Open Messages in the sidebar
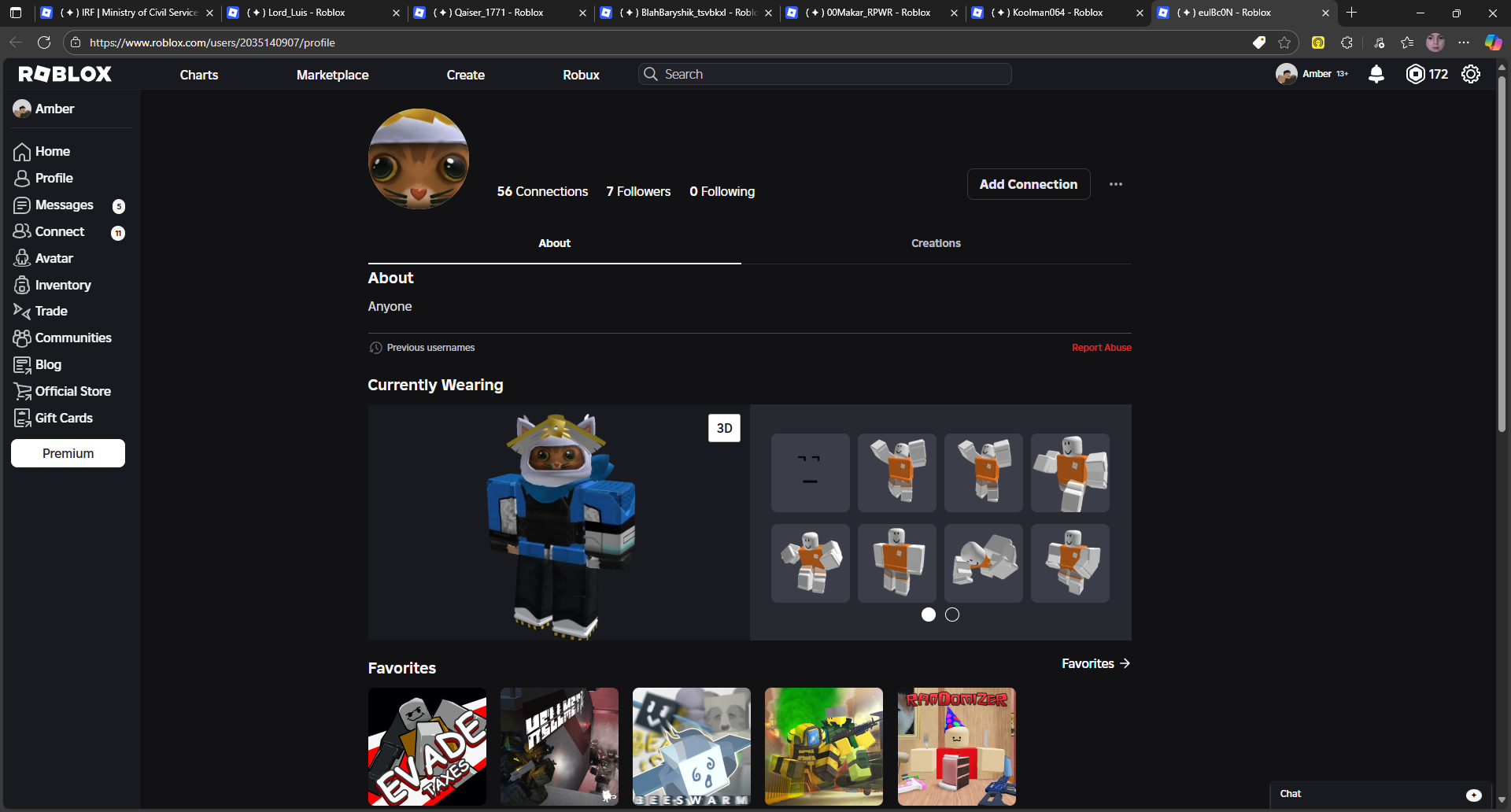This screenshot has width=1511, height=812. (x=65, y=205)
